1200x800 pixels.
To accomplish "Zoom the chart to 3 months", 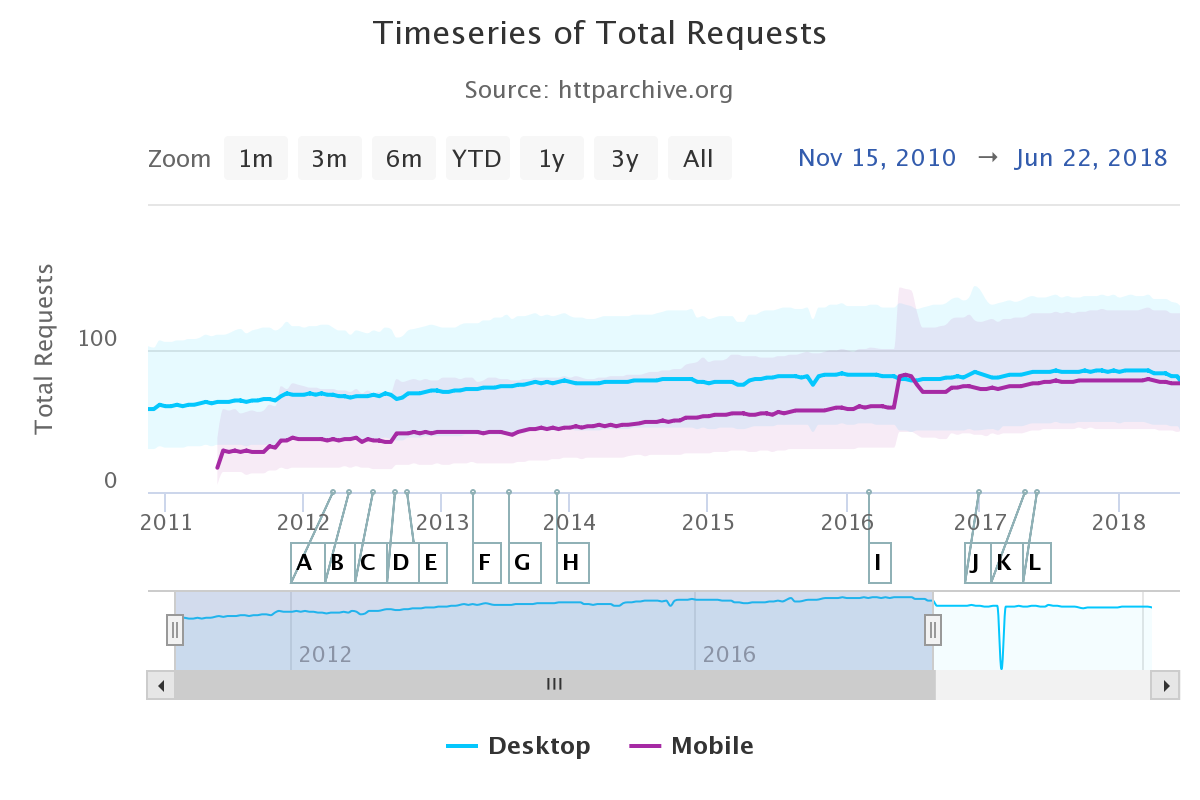I will coord(330,157).
